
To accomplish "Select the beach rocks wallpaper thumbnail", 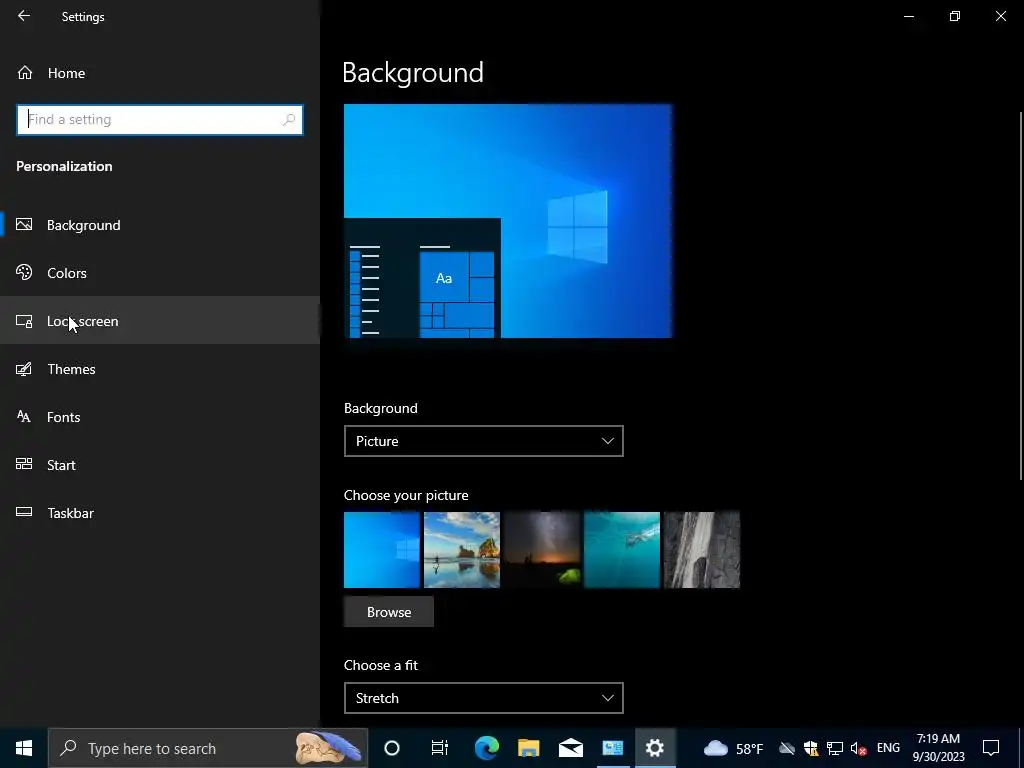I will 462,550.
